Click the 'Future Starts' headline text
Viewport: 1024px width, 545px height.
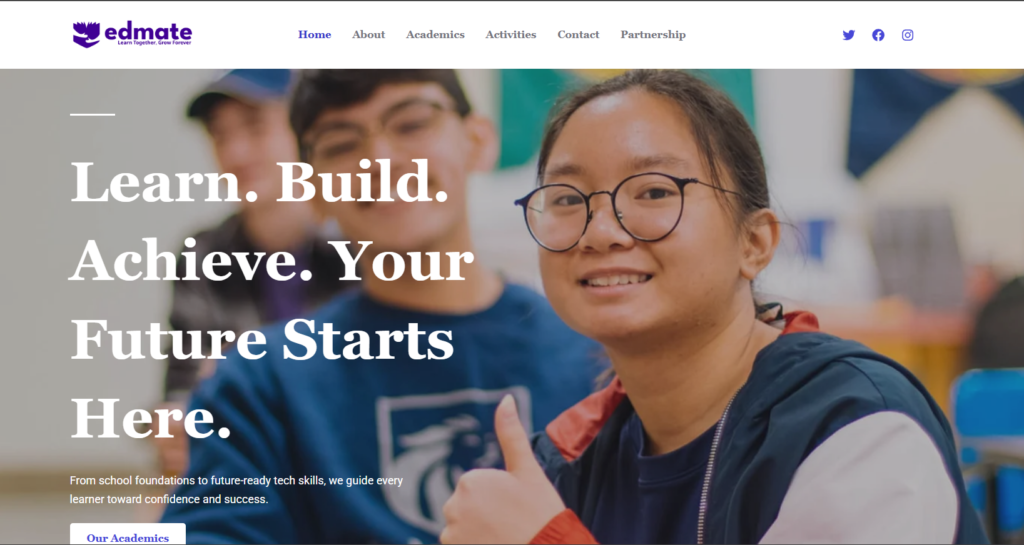pyautogui.click(x=262, y=340)
